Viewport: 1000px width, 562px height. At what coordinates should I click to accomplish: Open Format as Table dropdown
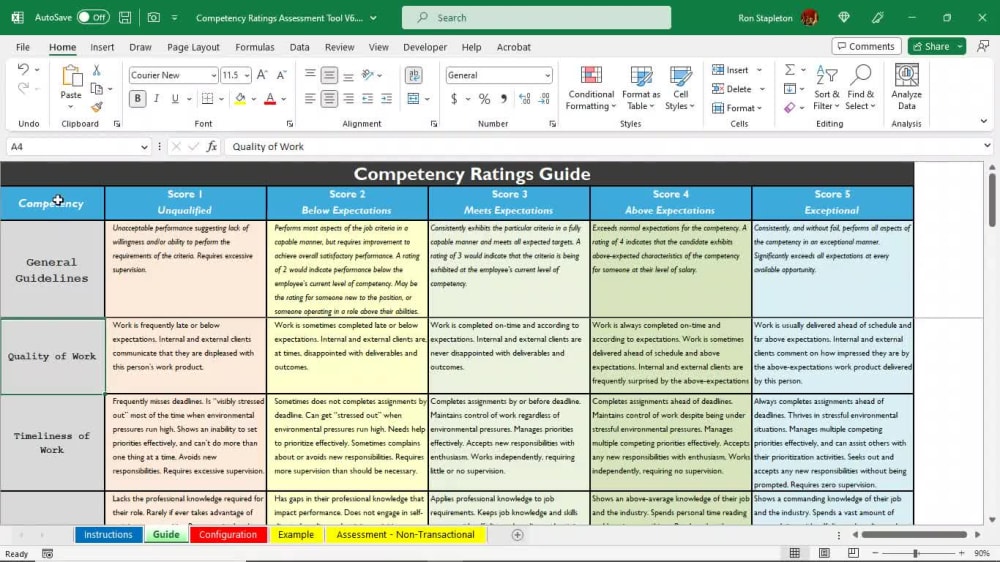pyautogui.click(x=641, y=88)
